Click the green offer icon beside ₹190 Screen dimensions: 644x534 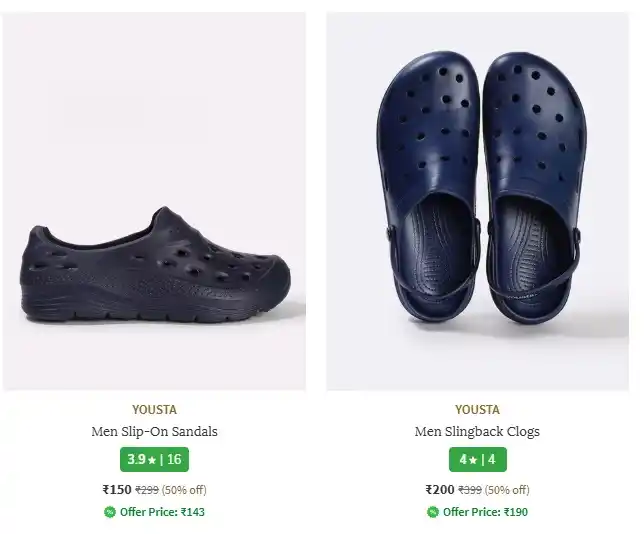coord(433,512)
